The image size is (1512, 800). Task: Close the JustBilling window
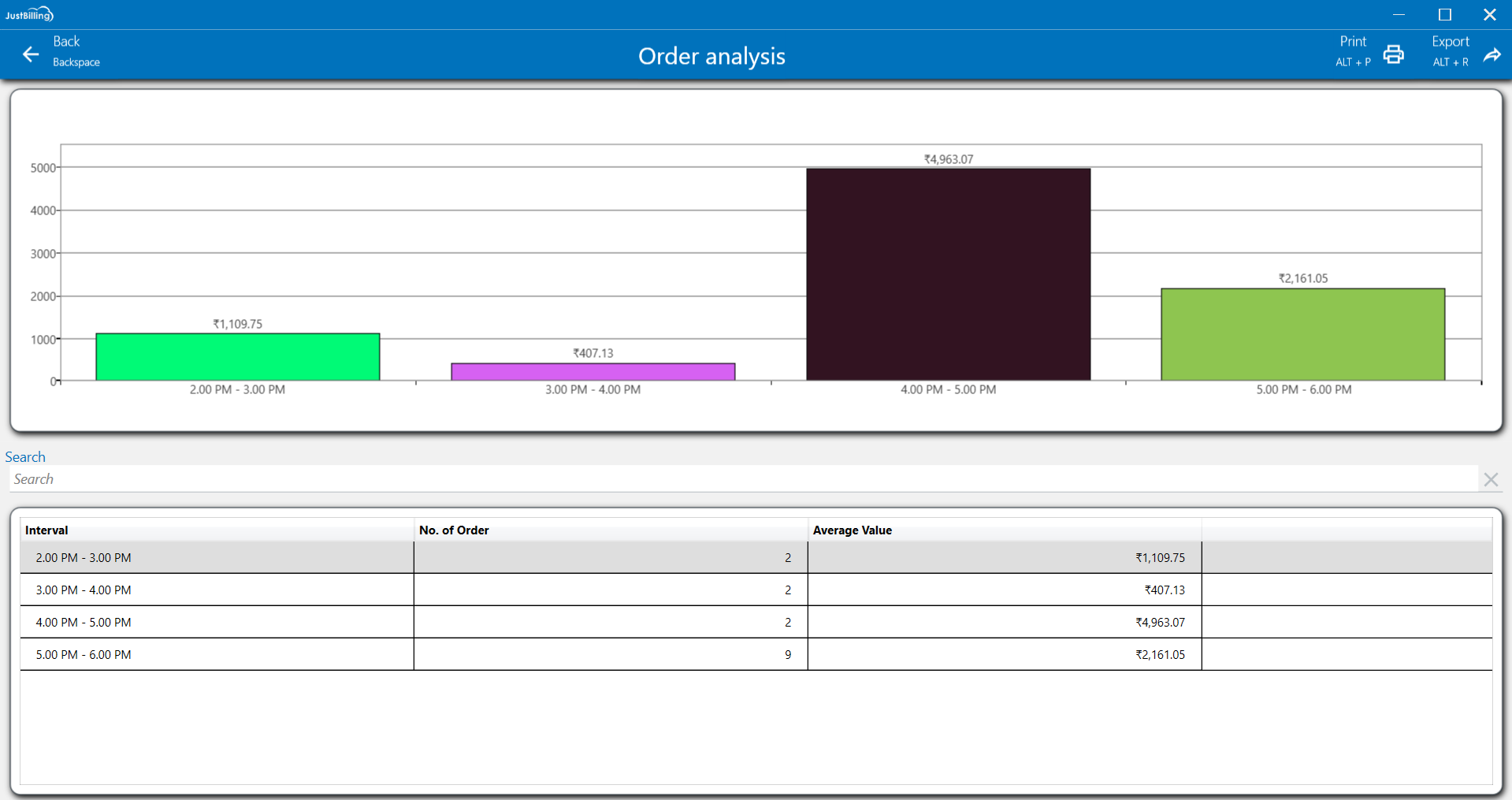pyautogui.click(x=1489, y=14)
